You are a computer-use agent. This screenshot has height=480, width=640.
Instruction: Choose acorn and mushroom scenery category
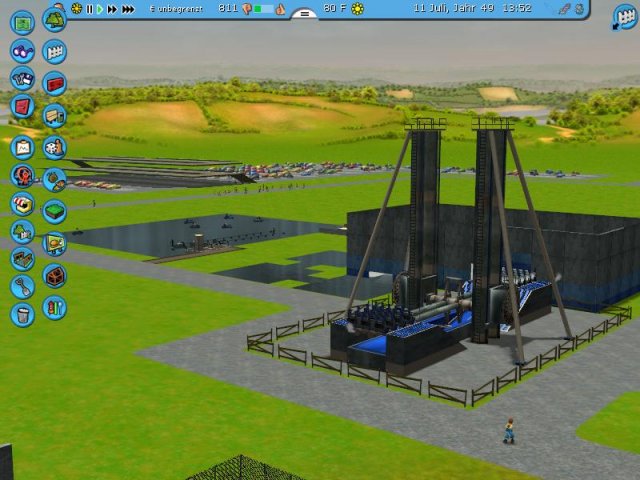point(54,180)
